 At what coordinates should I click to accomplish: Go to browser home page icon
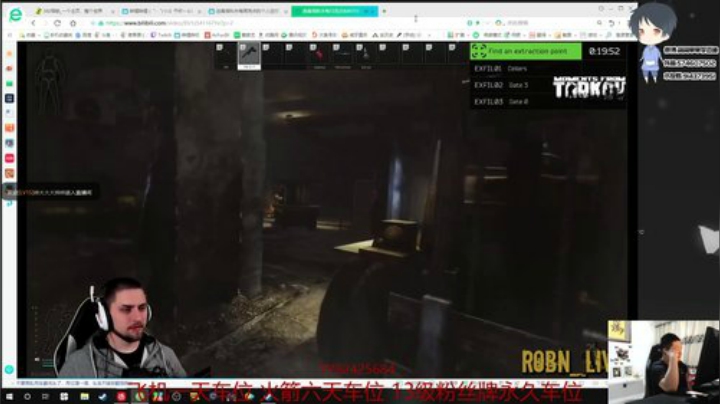click(73, 23)
